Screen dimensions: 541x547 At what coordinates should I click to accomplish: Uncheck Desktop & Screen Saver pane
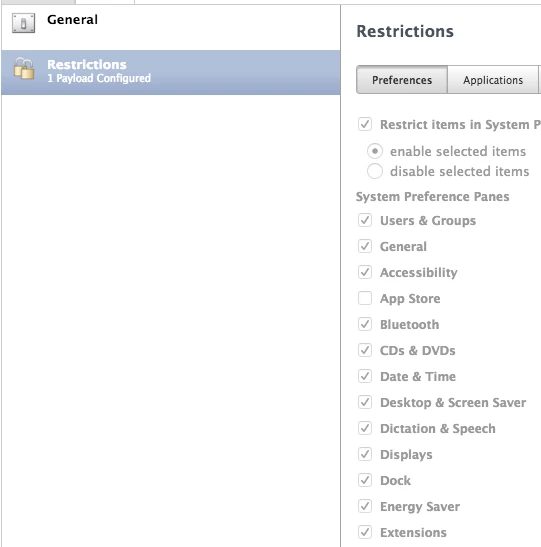[365, 402]
